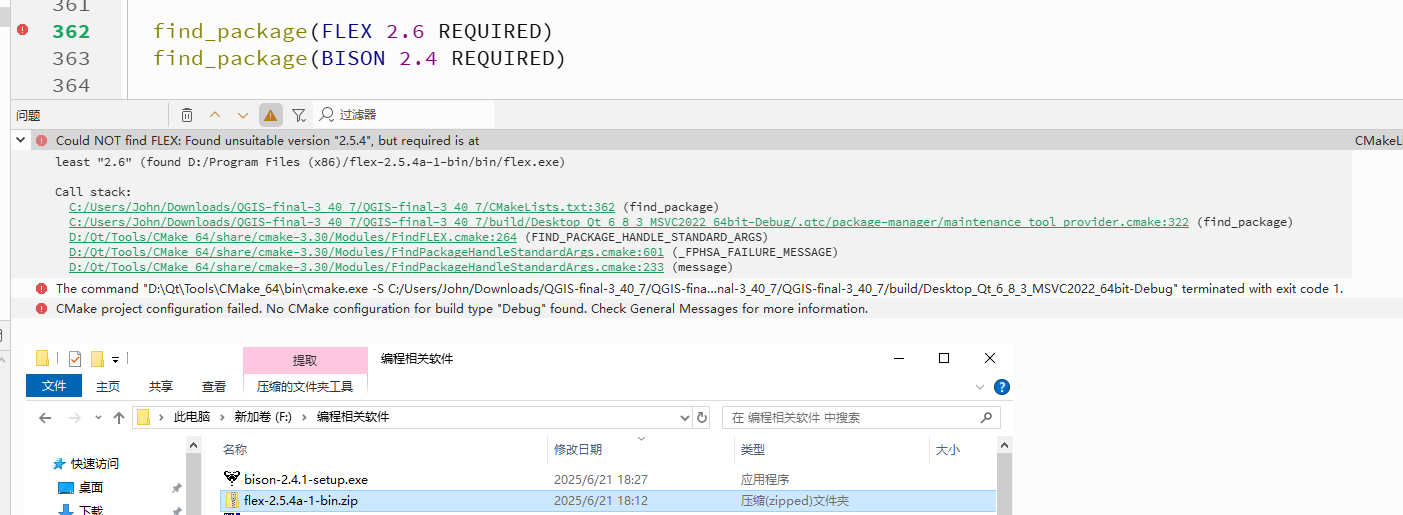Click the Explorer folder icon in the title bar
Image resolution: width=1403 pixels, height=515 pixels.
coord(42,359)
